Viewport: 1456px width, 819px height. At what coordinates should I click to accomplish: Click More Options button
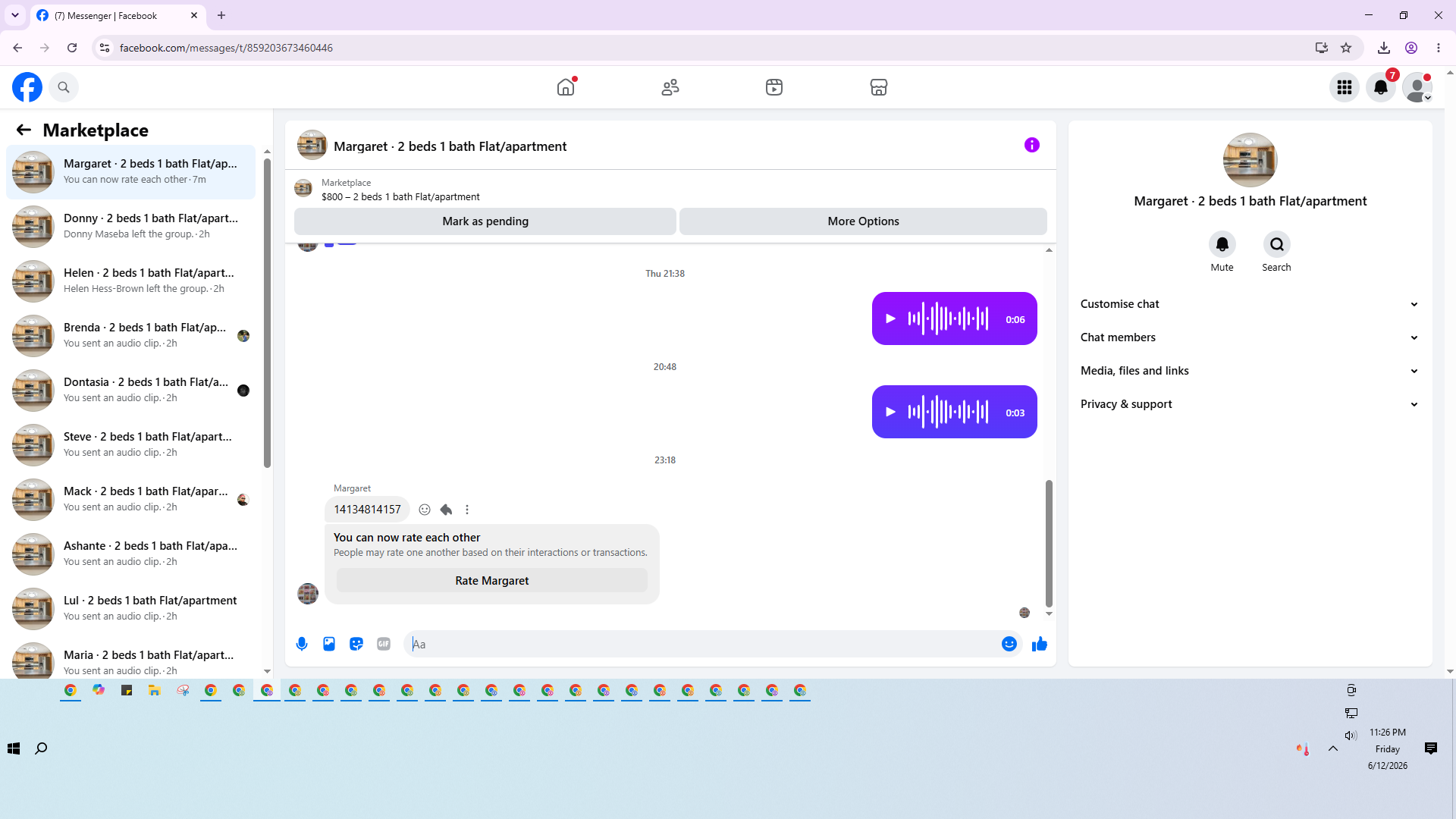863,221
